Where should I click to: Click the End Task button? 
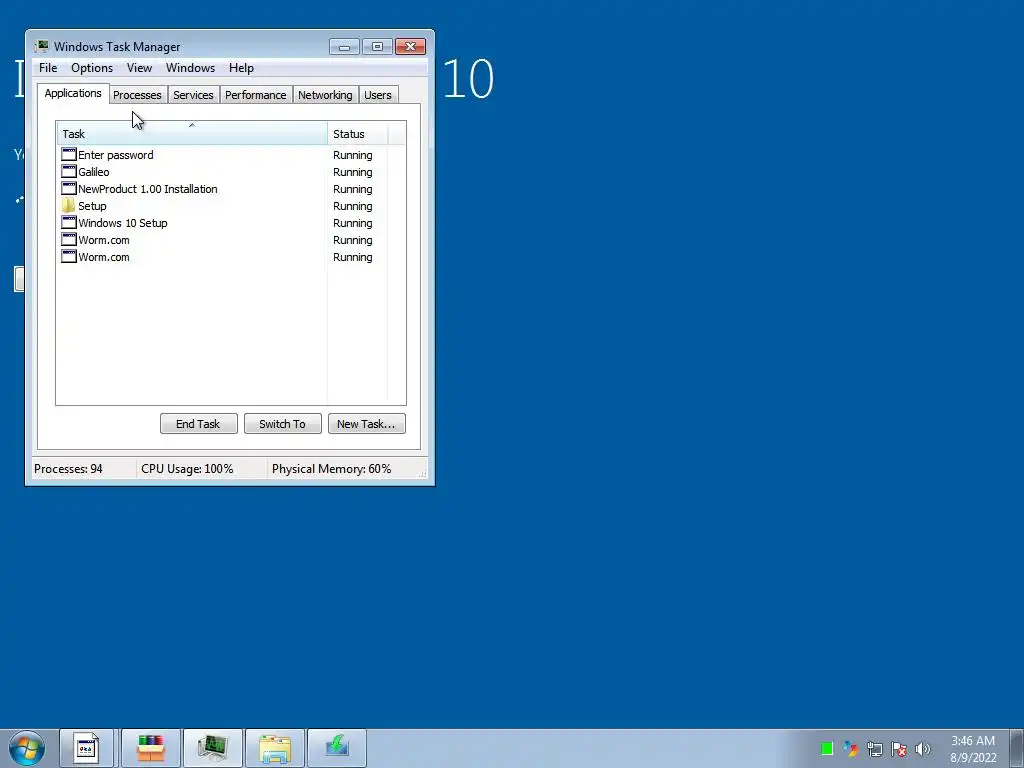tap(199, 424)
